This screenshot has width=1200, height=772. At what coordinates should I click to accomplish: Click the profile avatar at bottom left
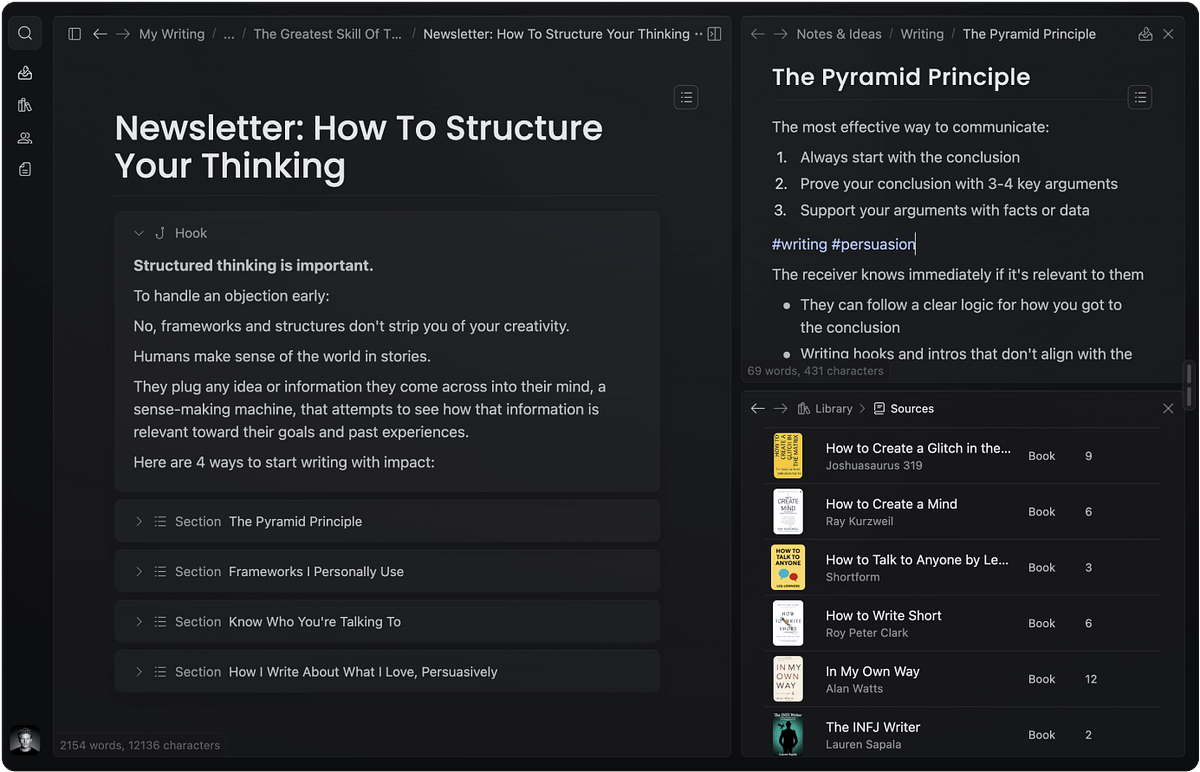(25, 740)
